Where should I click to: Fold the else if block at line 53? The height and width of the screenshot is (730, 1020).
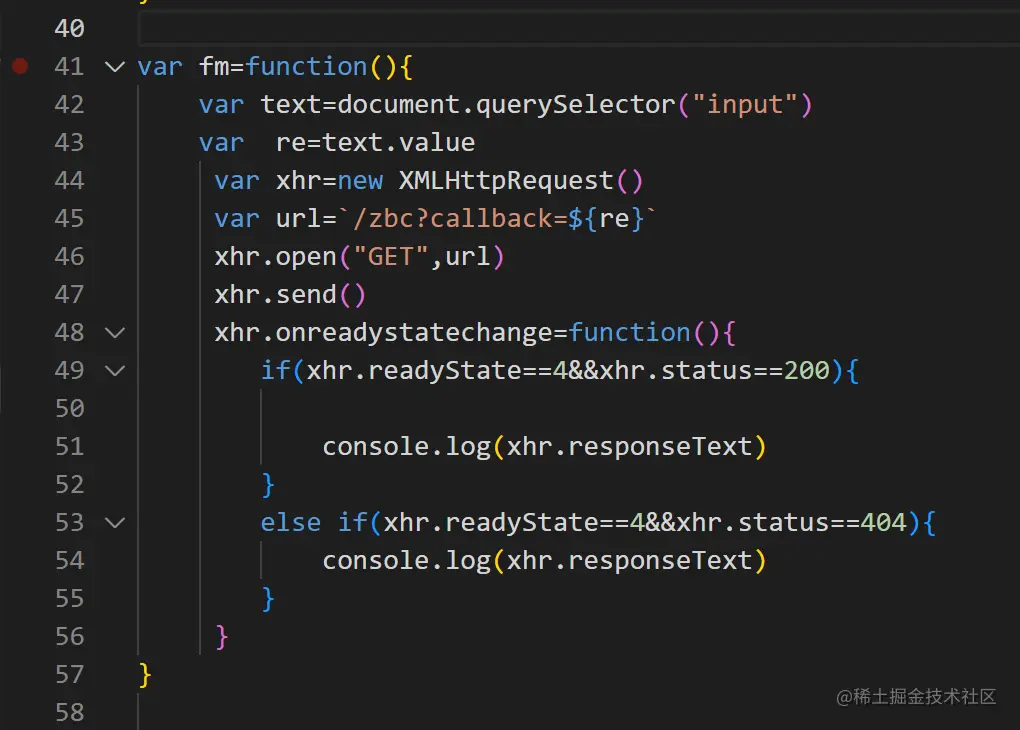115,522
